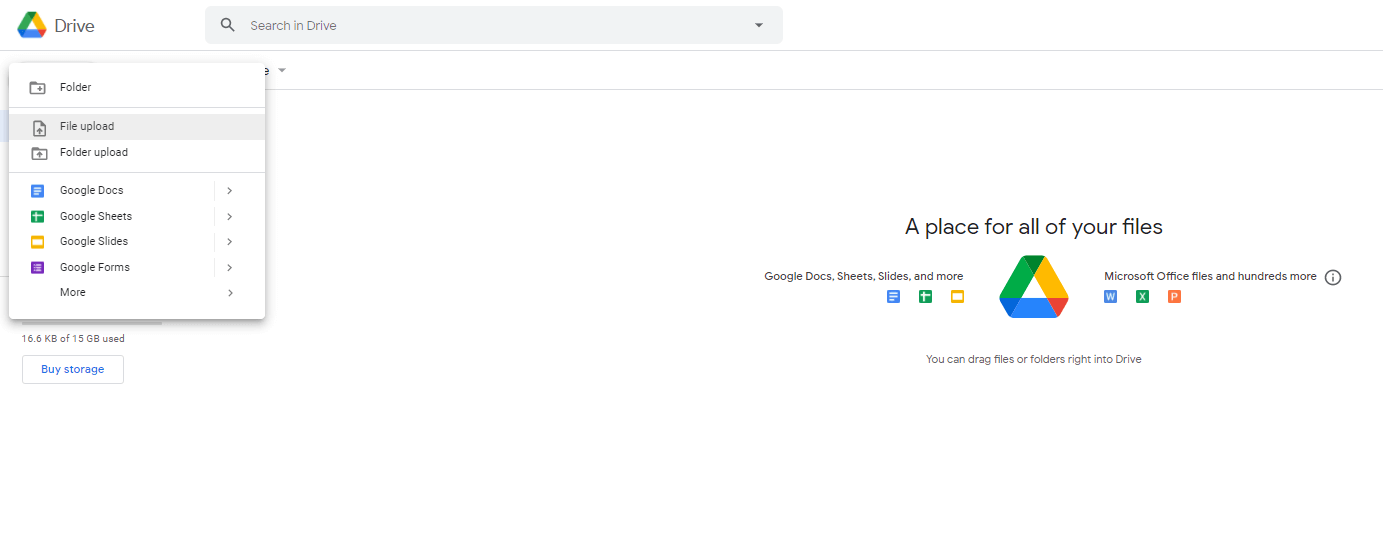Click 'A place for all of your files' heading
The height and width of the screenshot is (544, 1383).
(1034, 227)
